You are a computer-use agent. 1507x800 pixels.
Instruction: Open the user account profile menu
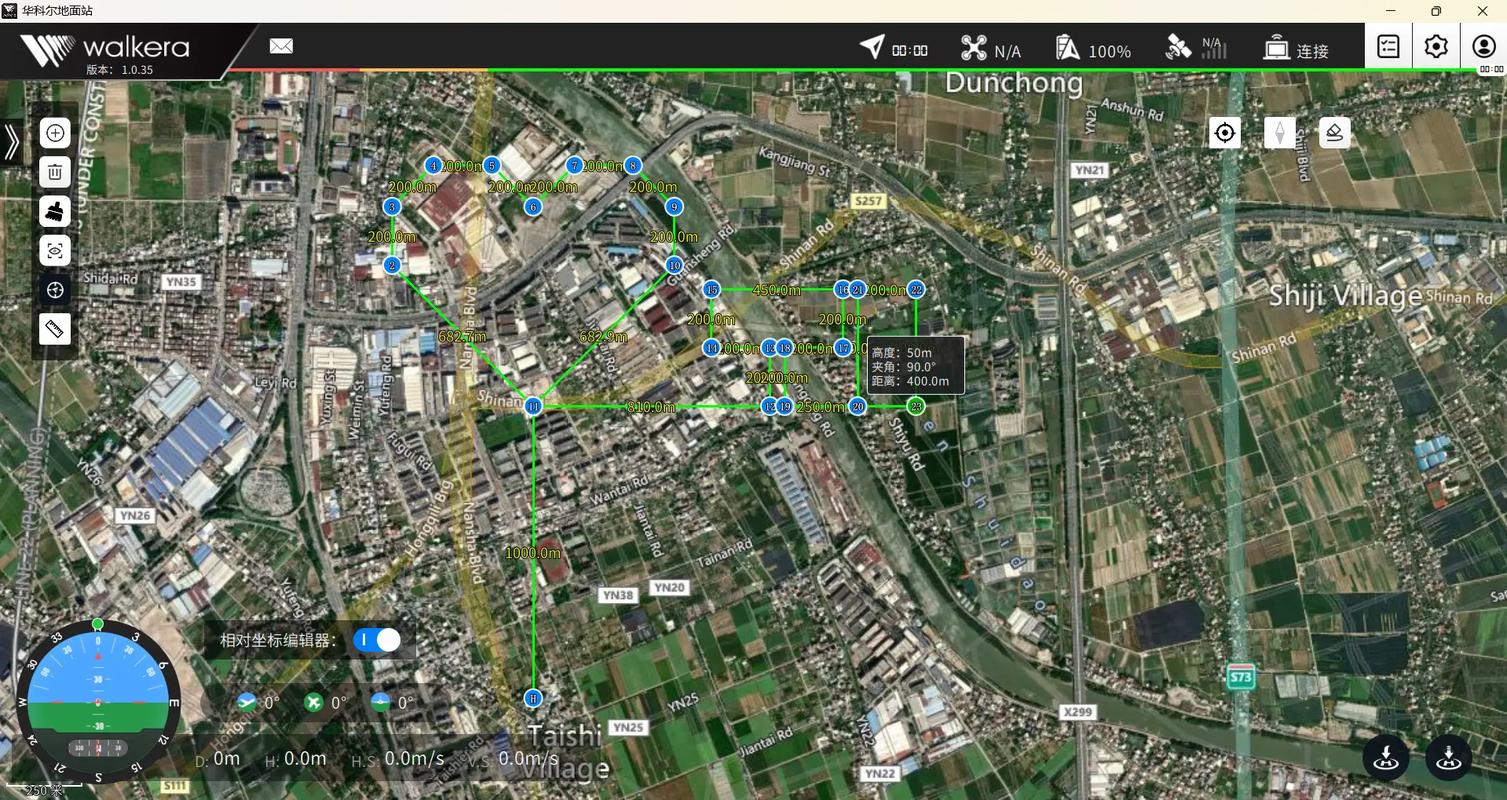pyautogui.click(x=1484, y=47)
